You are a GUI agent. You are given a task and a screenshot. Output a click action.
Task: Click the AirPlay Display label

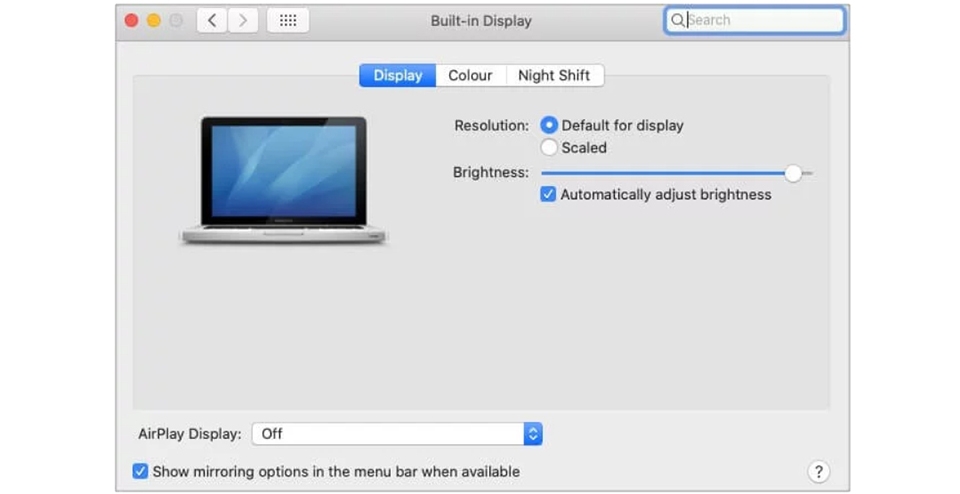[x=190, y=434]
